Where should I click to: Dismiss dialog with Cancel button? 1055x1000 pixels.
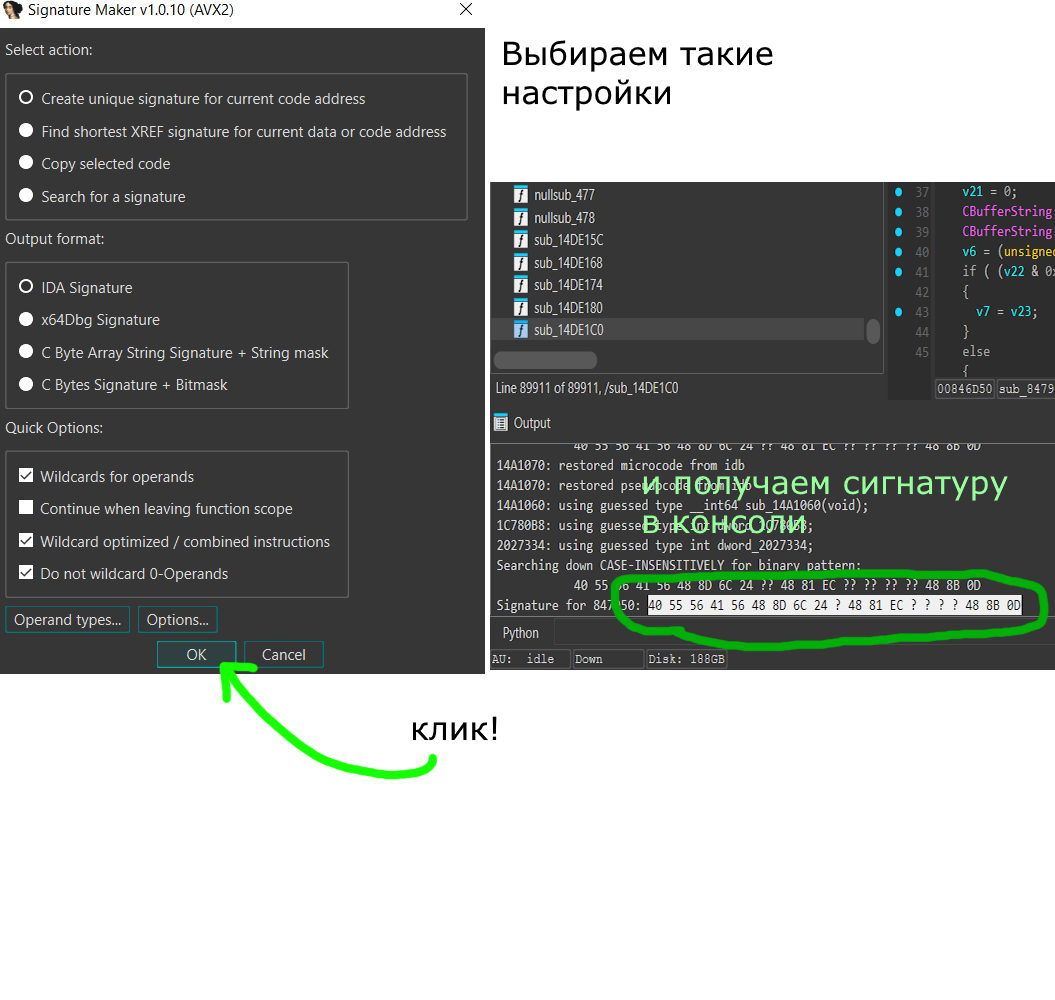click(x=283, y=655)
